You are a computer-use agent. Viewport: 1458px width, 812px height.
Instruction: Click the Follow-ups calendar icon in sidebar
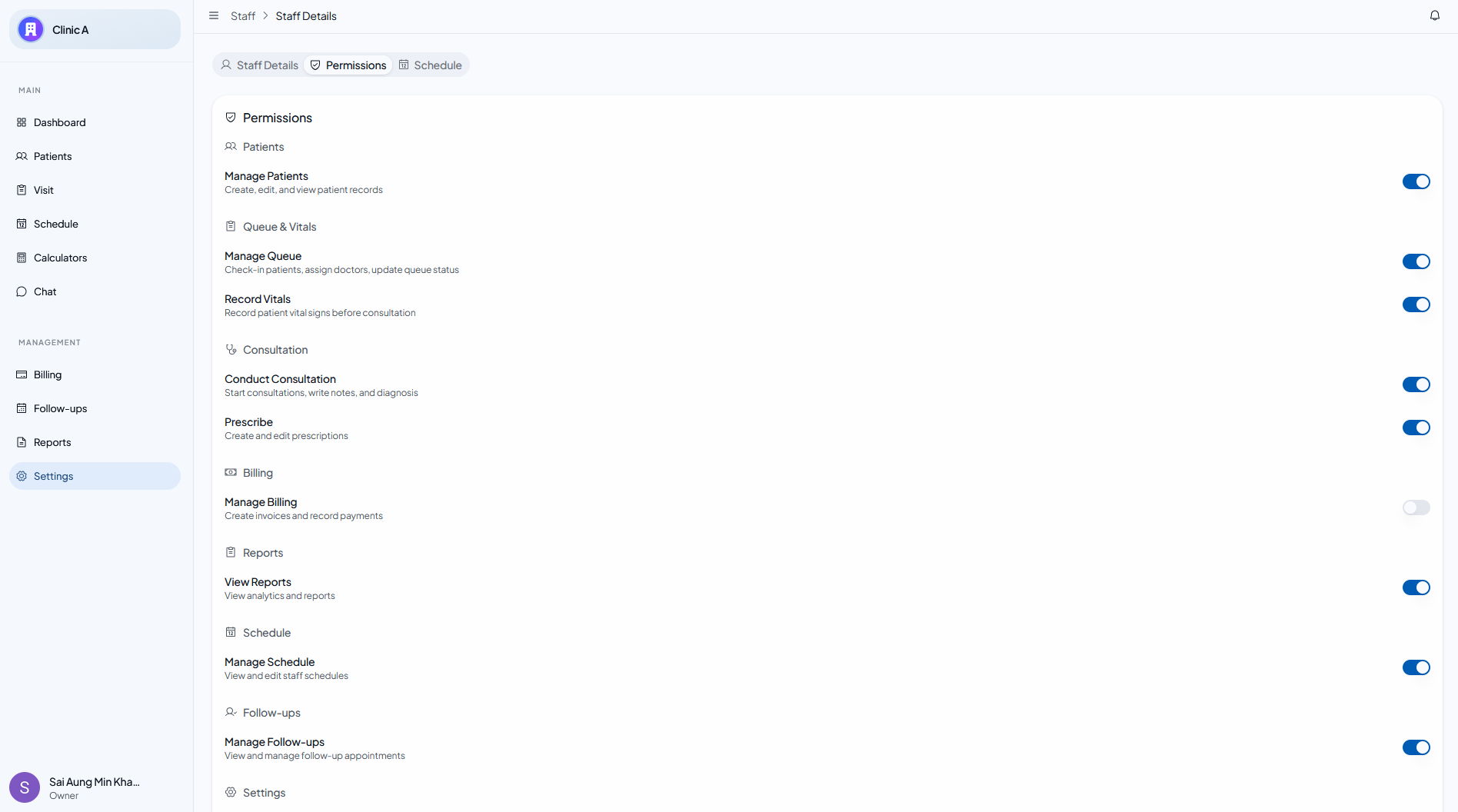(x=22, y=408)
